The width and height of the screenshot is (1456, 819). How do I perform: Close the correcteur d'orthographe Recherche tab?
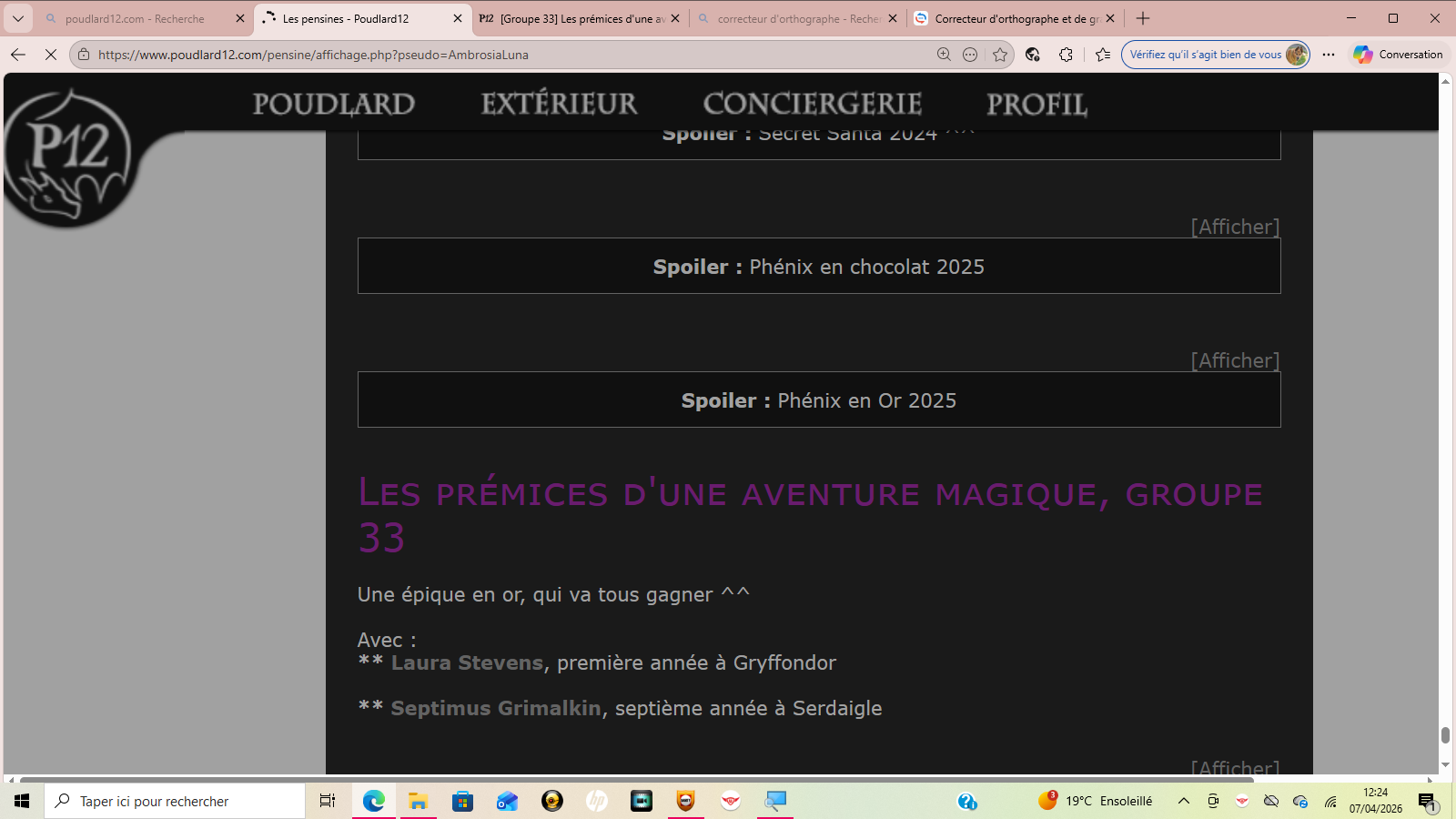[893, 18]
